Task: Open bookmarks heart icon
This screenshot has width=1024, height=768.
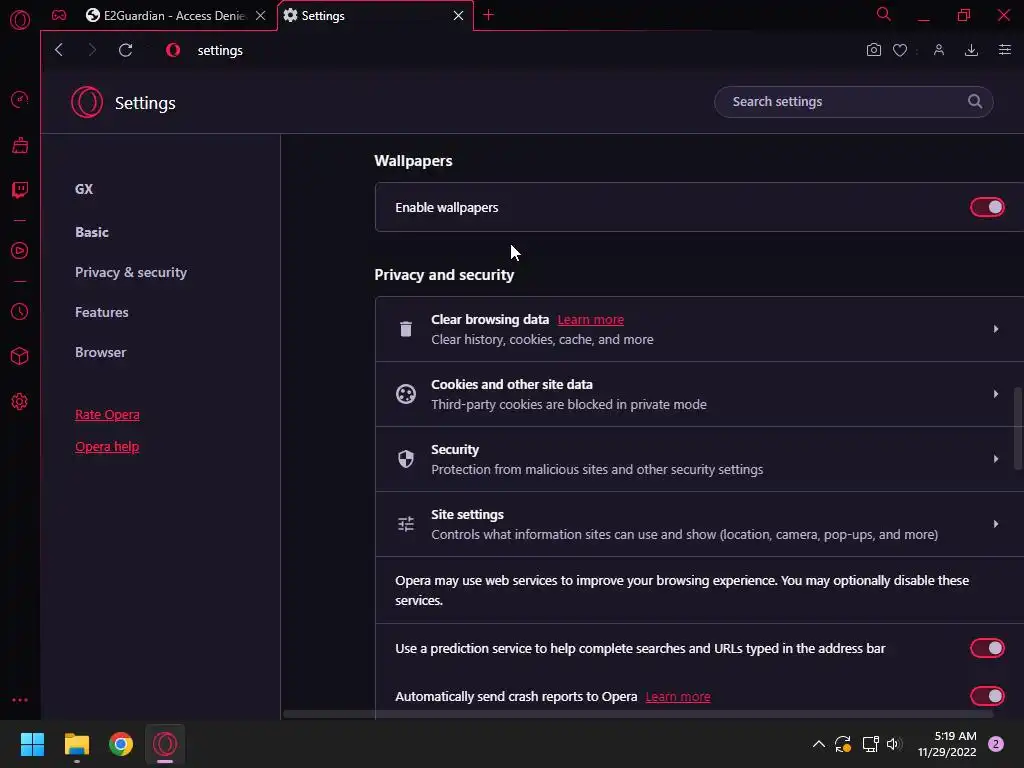Action: (x=900, y=50)
